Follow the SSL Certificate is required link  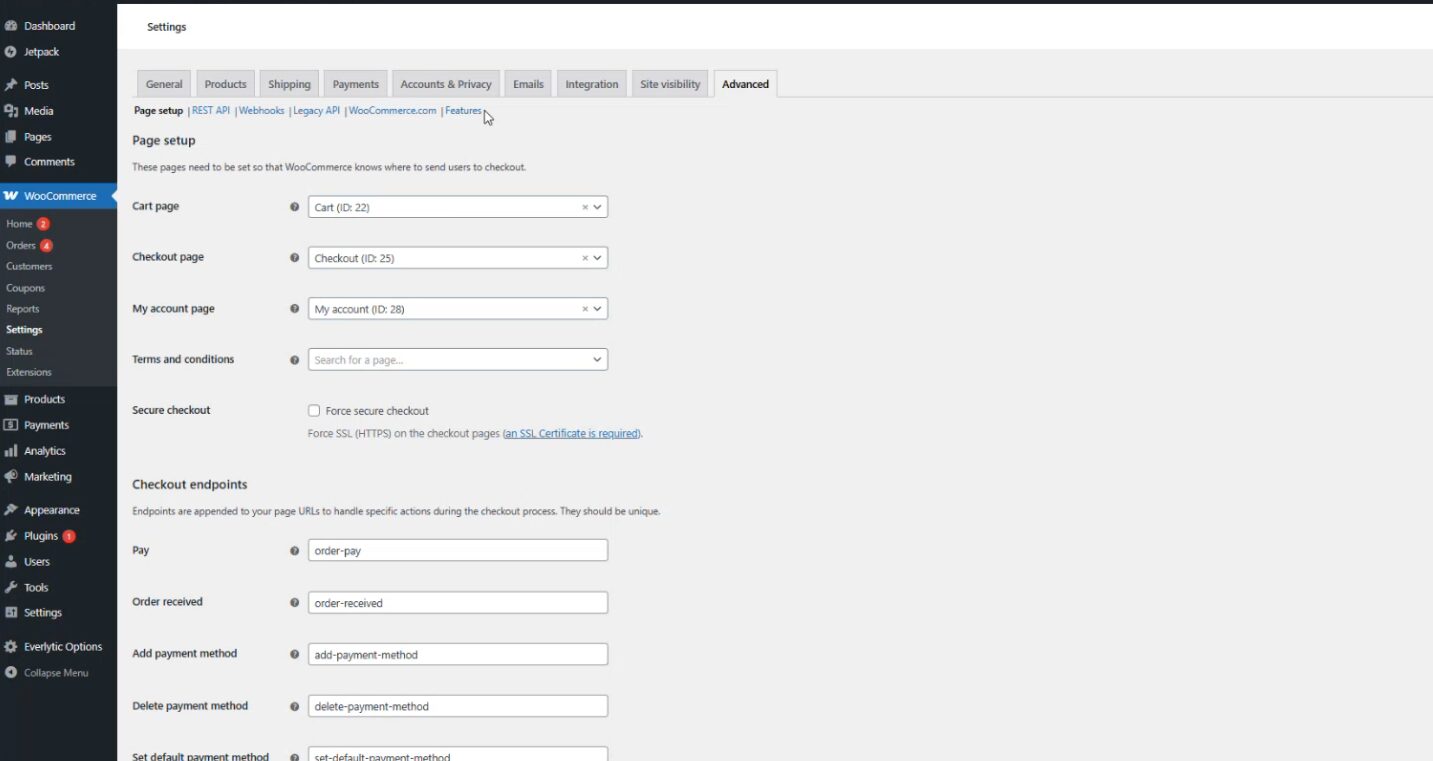[571, 434]
